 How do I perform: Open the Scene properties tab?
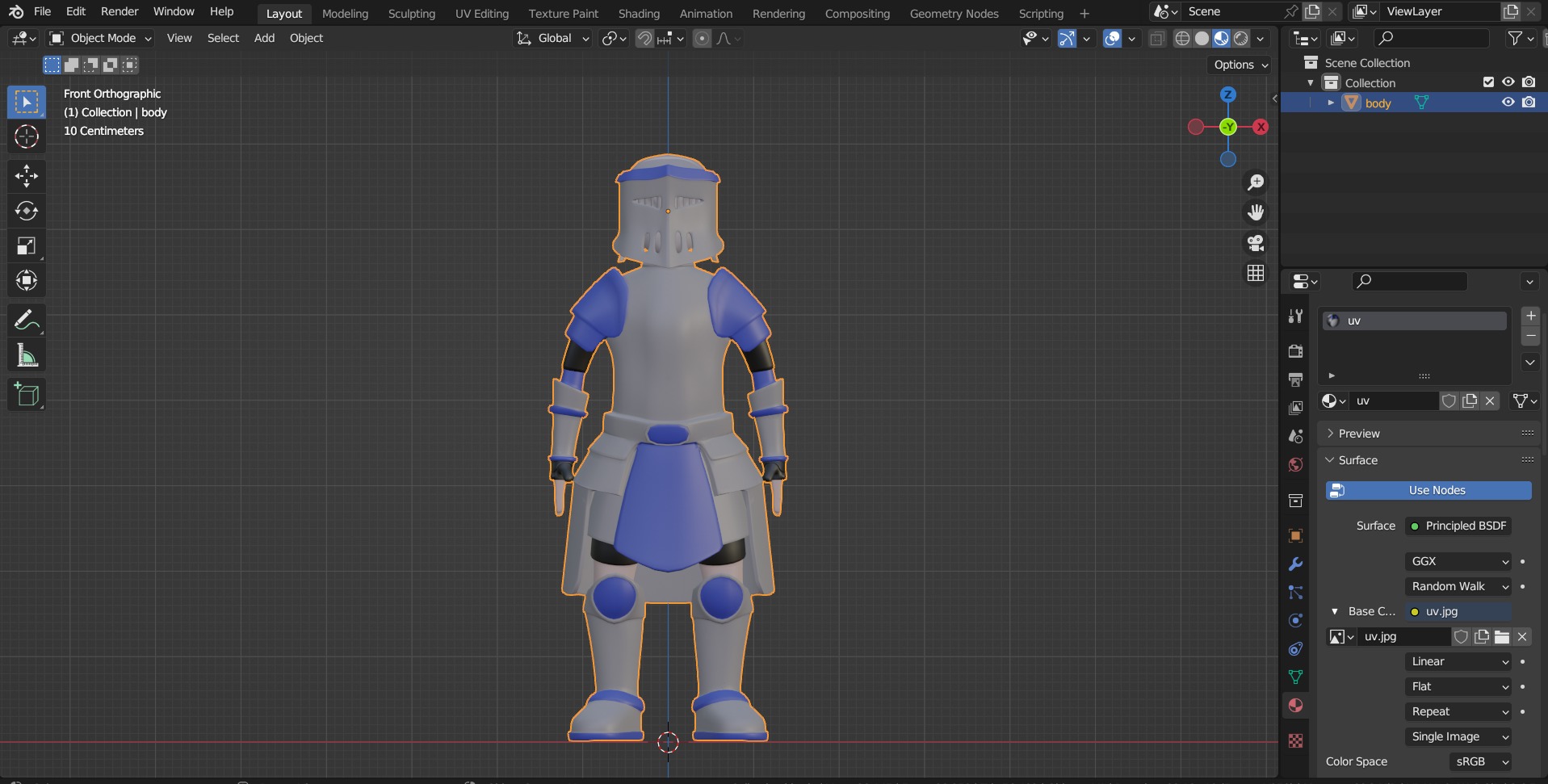click(1295, 436)
